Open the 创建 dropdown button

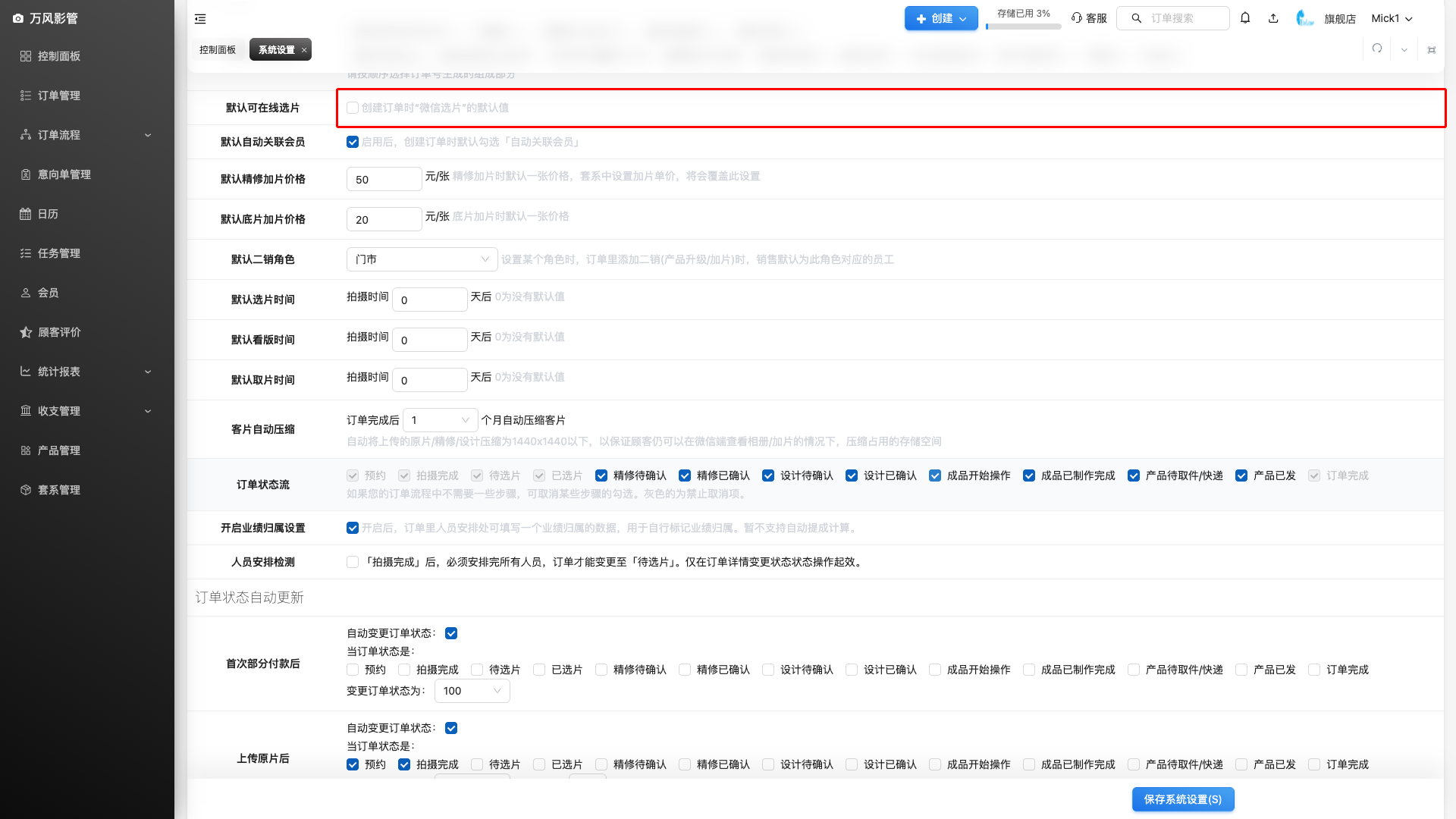941,18
